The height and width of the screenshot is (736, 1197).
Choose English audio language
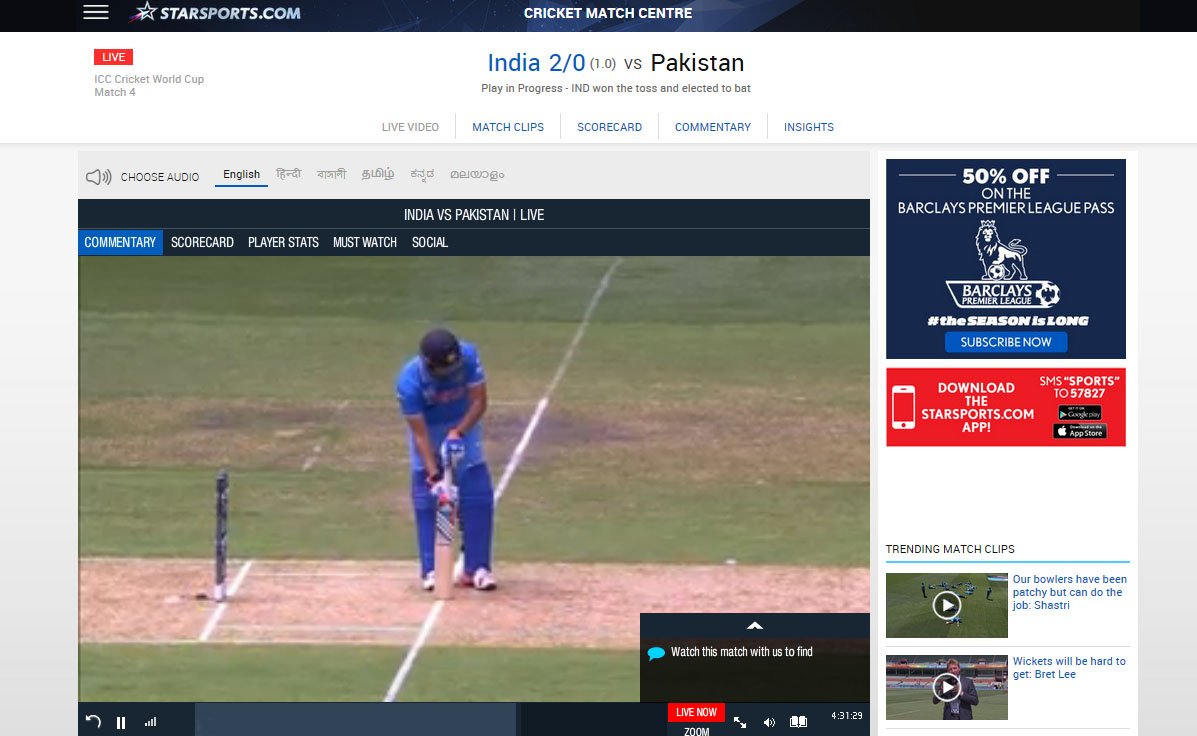(x=241, y=175)
